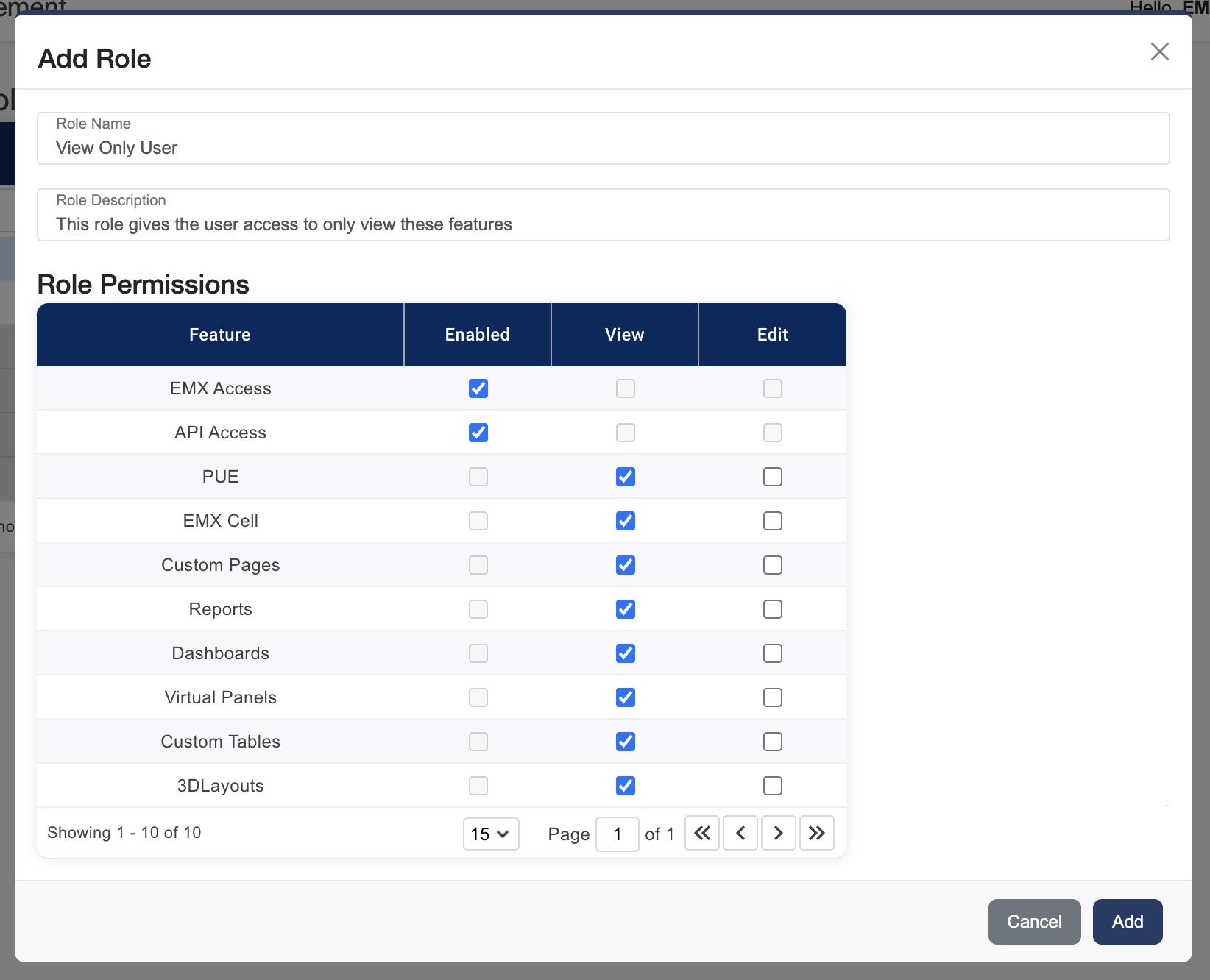Uncheck View permission for Reports
The height and width of the screenshot is (980, 1210).
click(x=626, y=609)
